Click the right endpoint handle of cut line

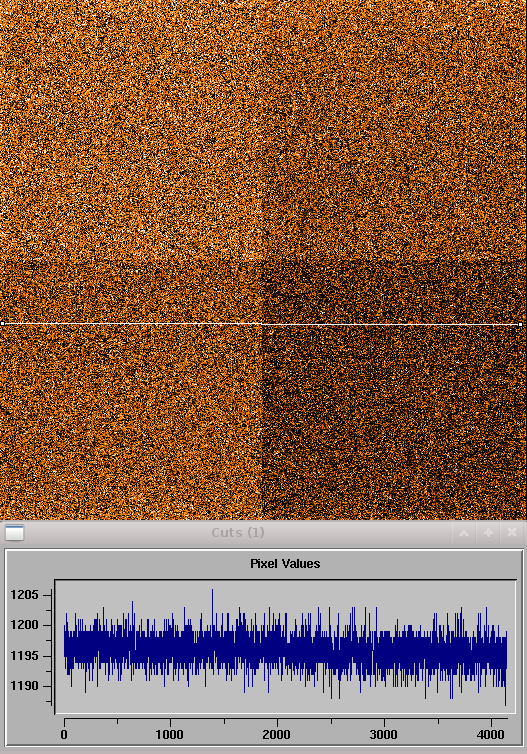coord(520,325)
